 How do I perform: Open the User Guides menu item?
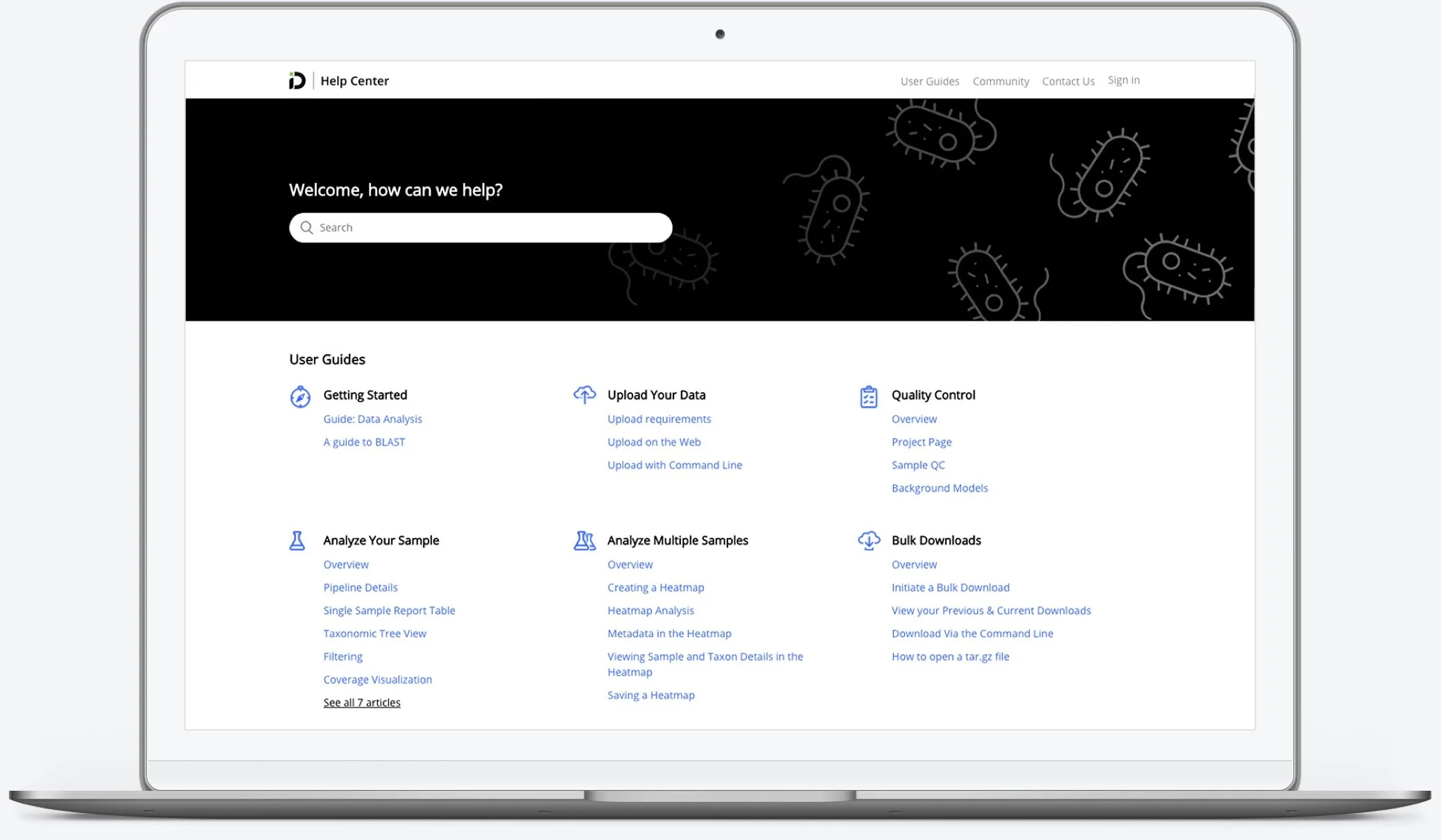(929, 81)
